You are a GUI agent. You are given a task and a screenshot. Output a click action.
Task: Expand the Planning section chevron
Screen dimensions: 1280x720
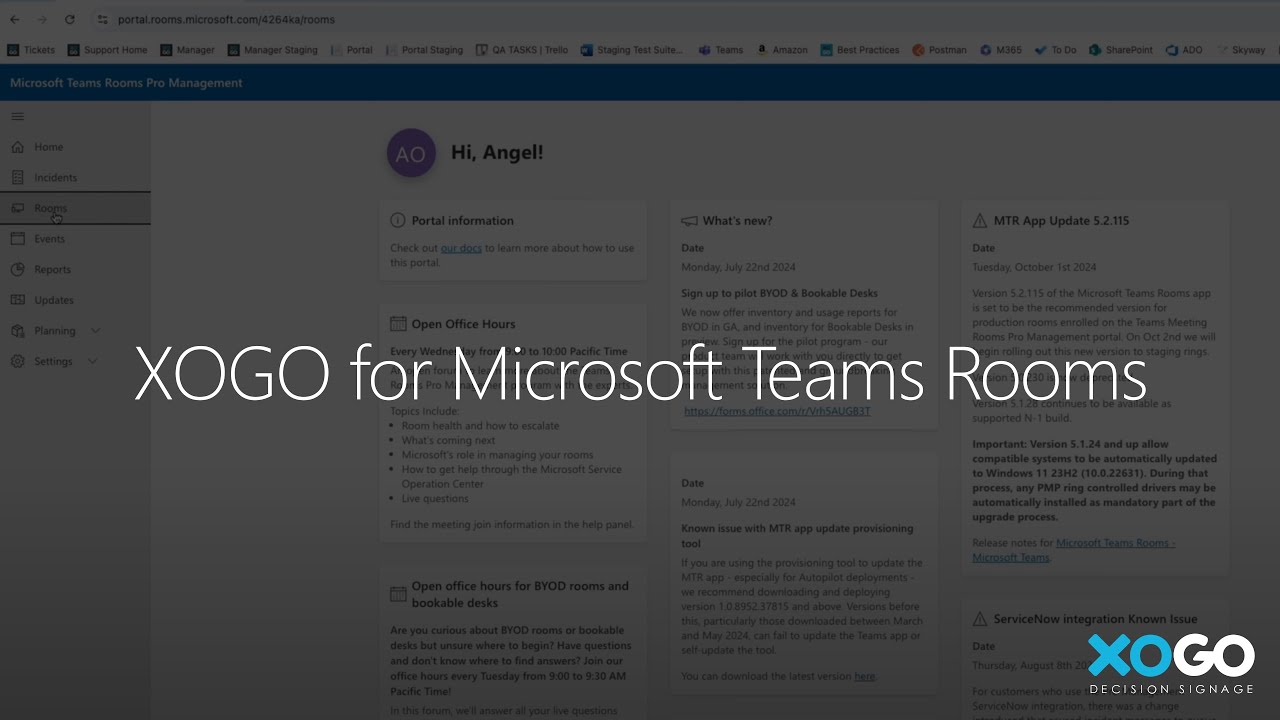coord(95,330)
